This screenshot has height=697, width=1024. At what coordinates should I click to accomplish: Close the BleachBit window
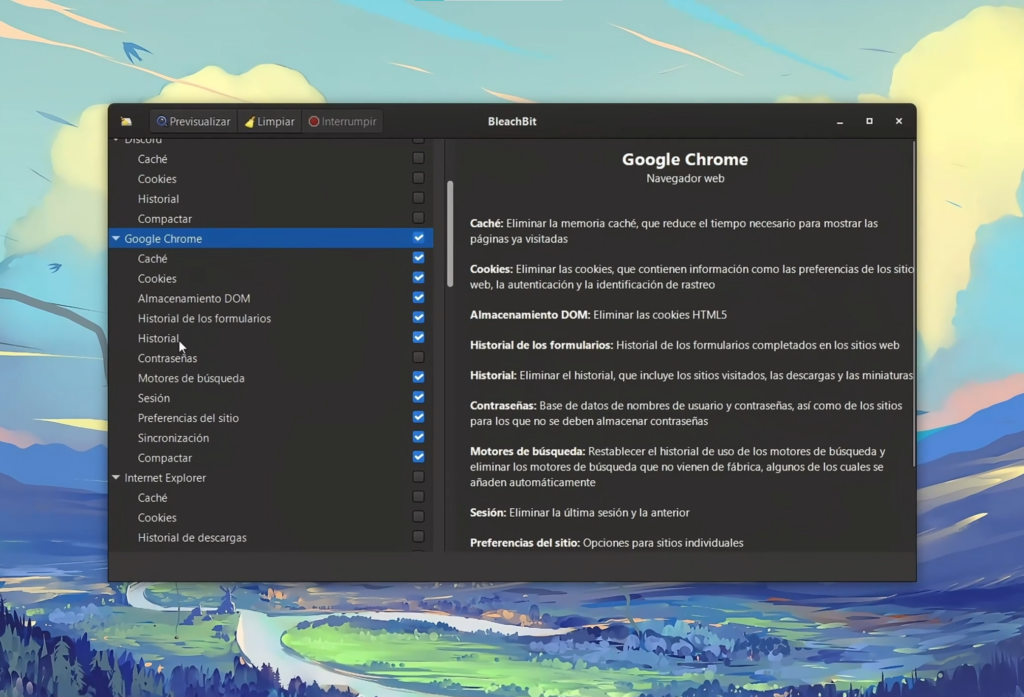tap(899, 121)
